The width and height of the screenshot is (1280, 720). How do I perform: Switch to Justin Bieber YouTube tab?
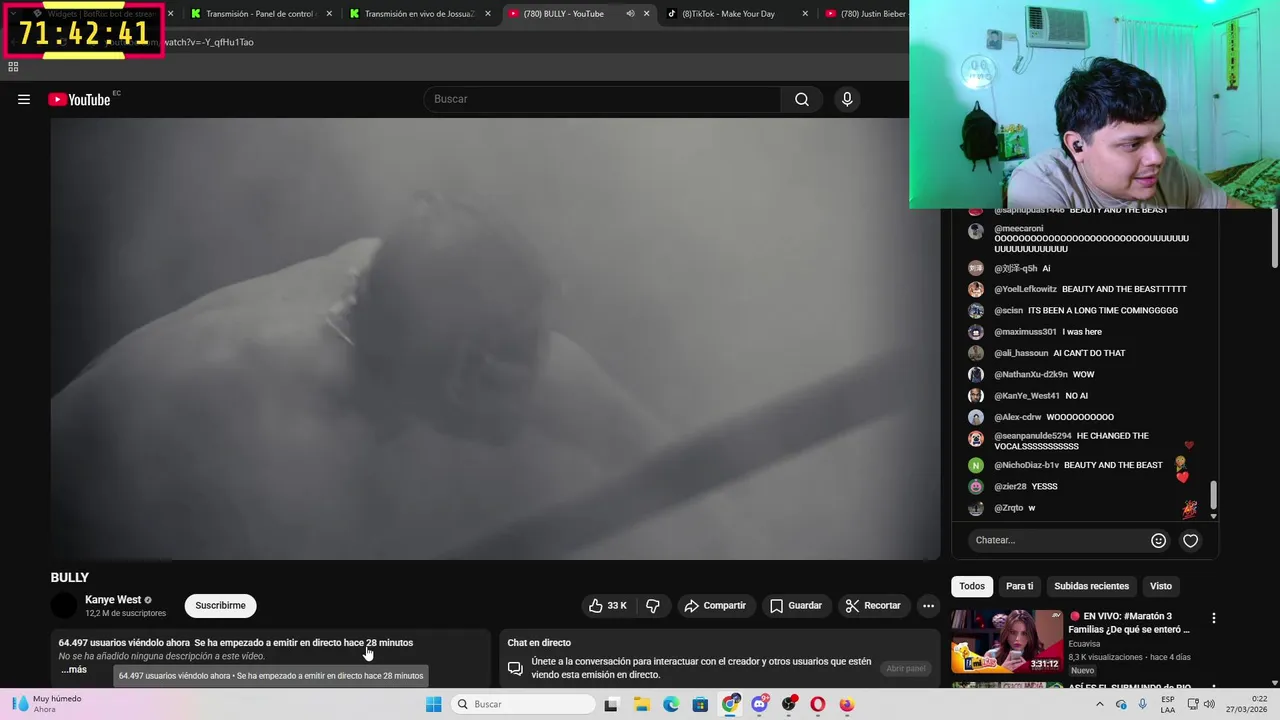(865, 14)
